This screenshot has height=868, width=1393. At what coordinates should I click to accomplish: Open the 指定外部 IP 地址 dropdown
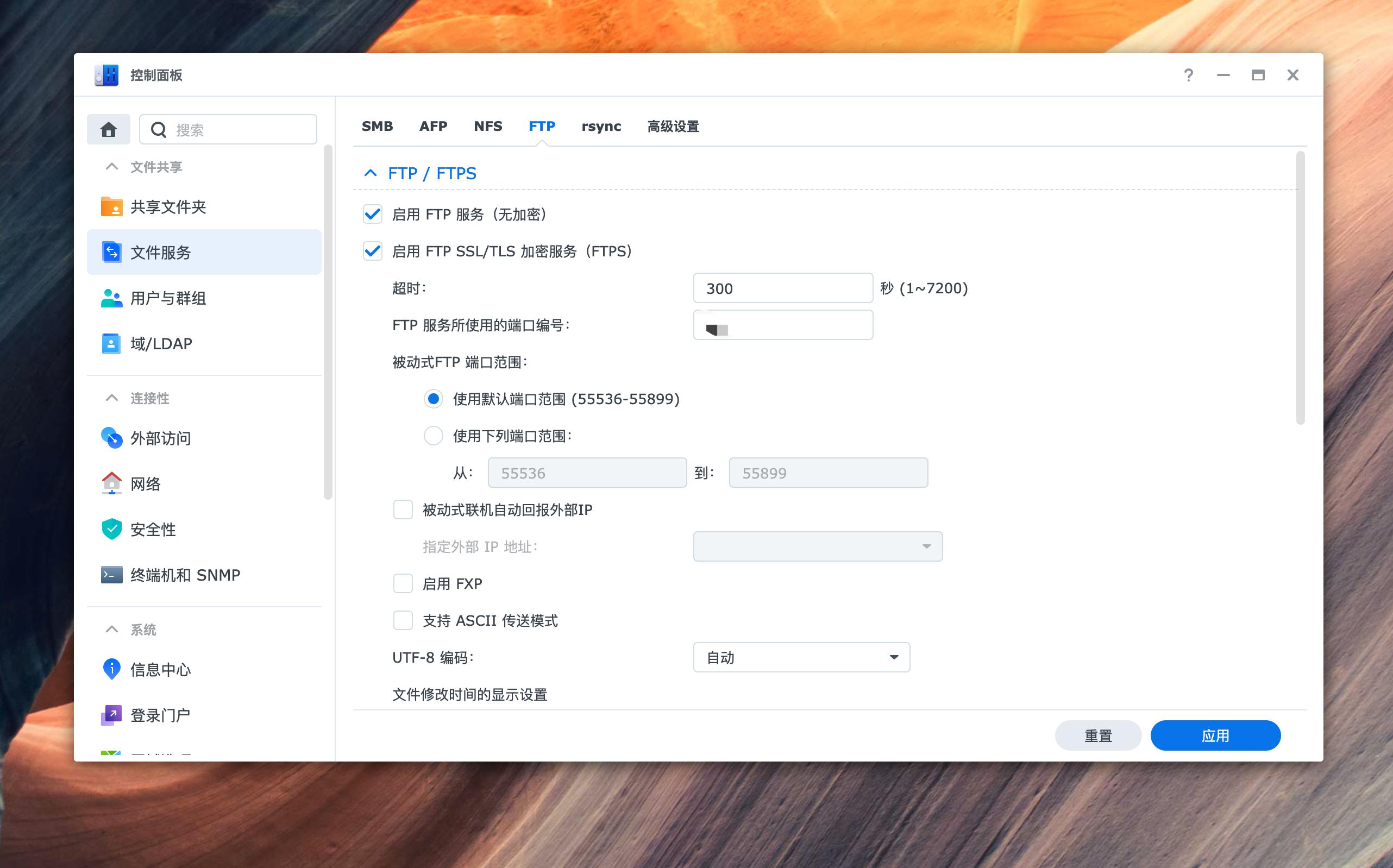coord(818,546)
